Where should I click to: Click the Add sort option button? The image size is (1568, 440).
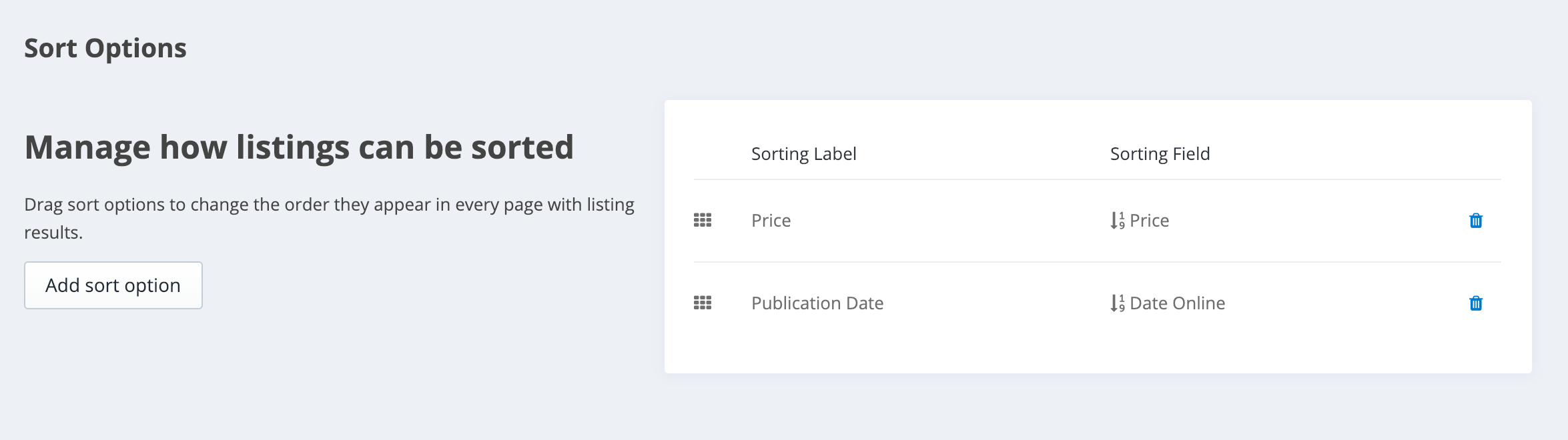click(113, 285)
